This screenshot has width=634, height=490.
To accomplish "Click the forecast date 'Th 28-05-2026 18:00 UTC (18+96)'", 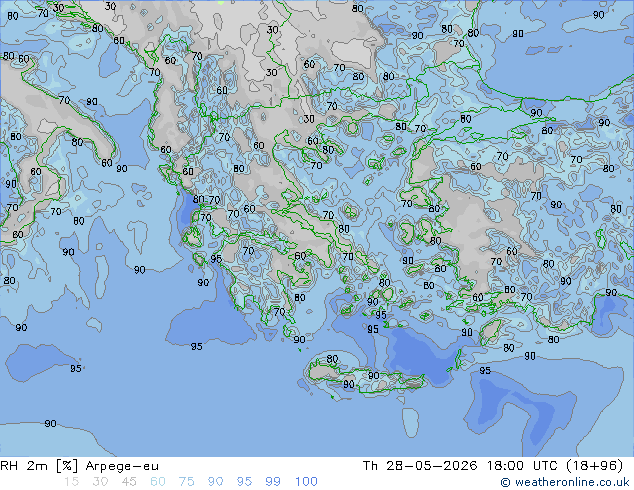I will click(x=493, y=466).
